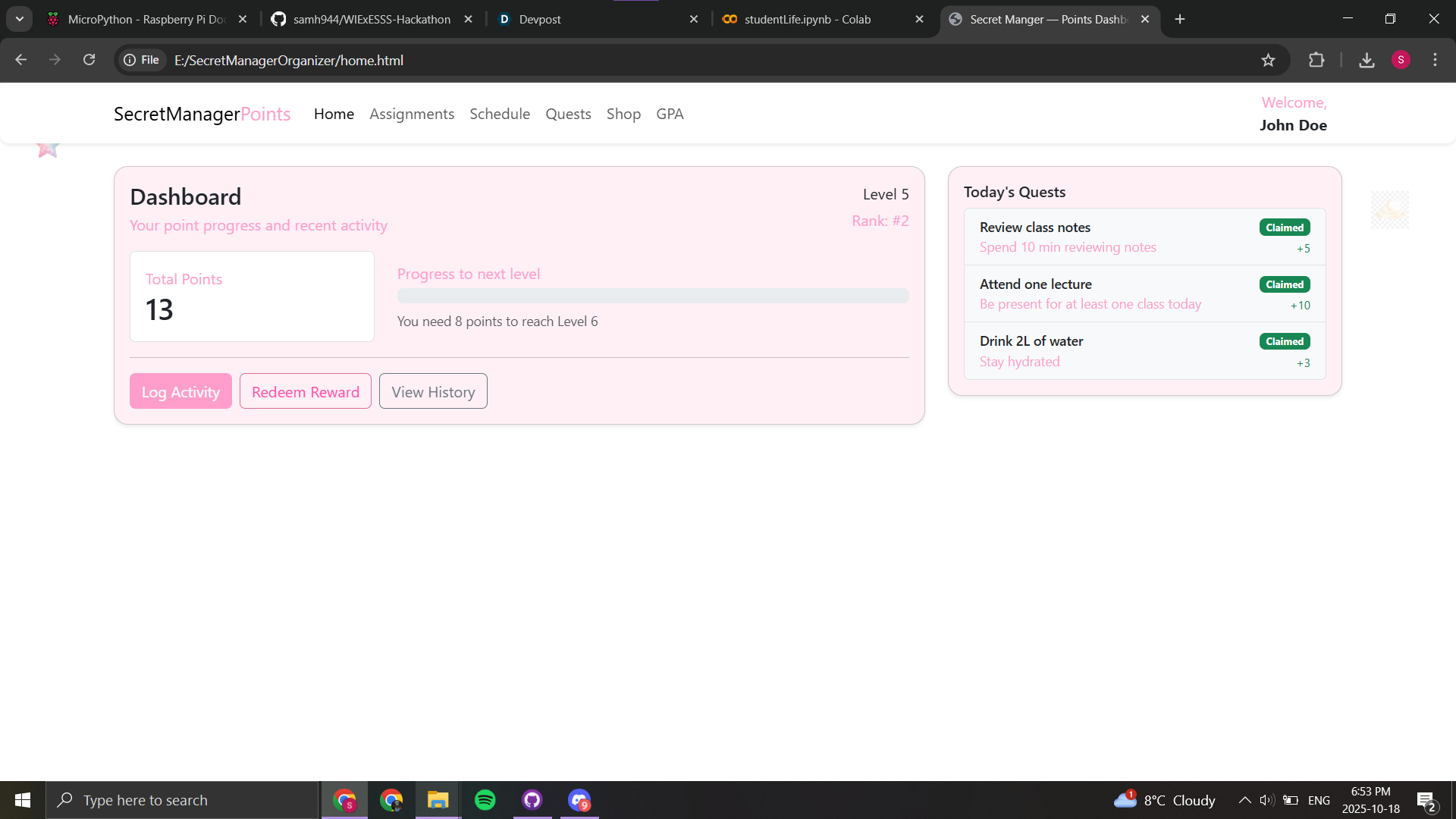Image resolution: width=1456 pixels, height=819 pixels.
Task: Open Chrome three-dot menu
Action: tap(1435, 60)
